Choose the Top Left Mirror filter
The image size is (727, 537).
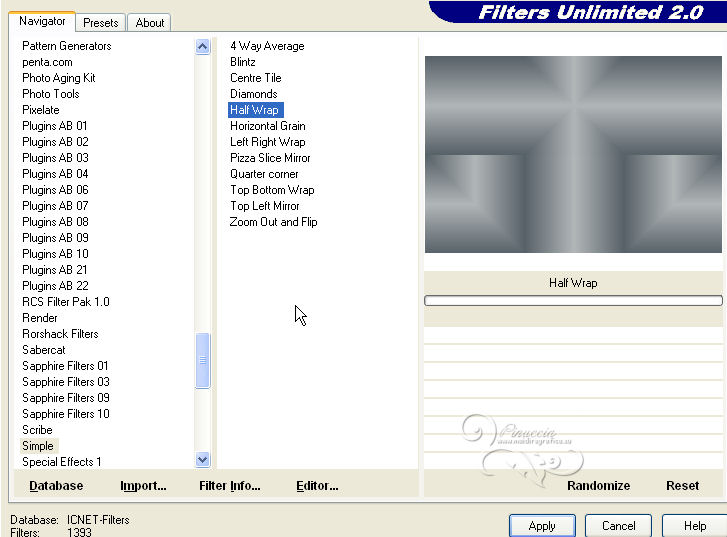[x=265, y=206]
